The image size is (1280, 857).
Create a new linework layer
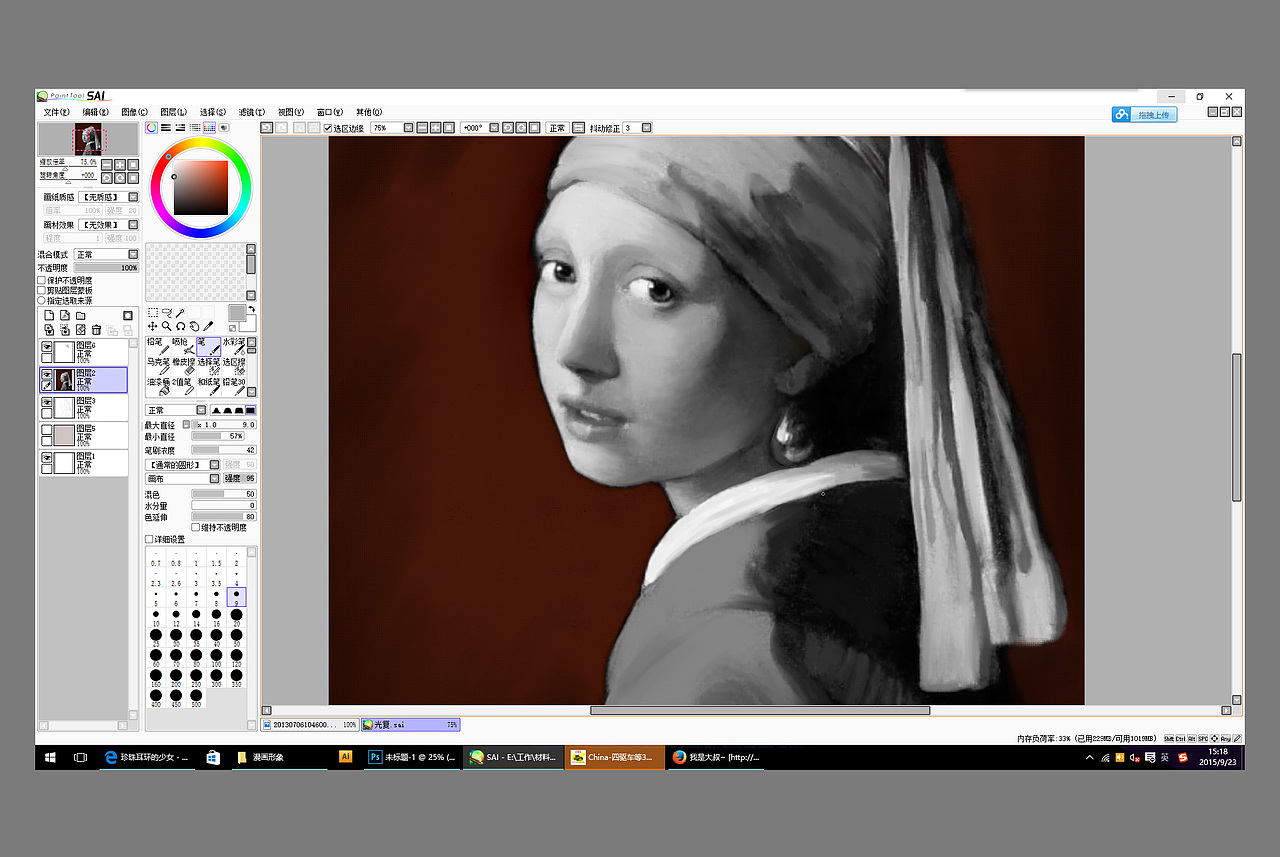64,316
